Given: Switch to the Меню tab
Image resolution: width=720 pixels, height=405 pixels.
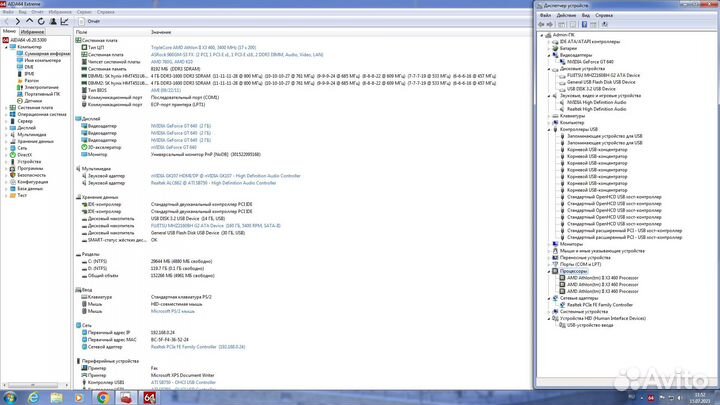Looking at the screenshot, I should tap(9, 31).
